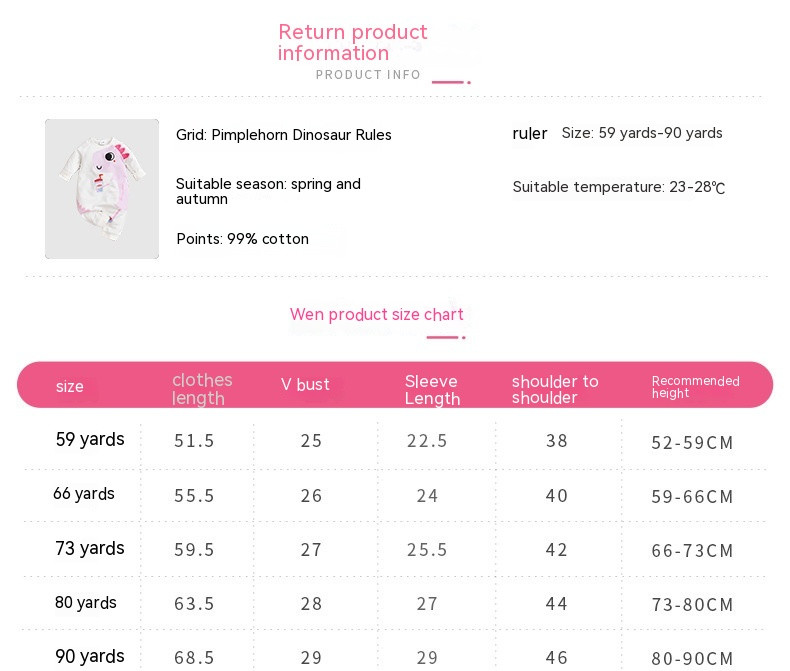Image resolution: width=790 pixels, height=671 pixels.
Task: Click the 'Grid: Pimplehorn Dinosaur Rules' text
Action: tap(284, 135)
